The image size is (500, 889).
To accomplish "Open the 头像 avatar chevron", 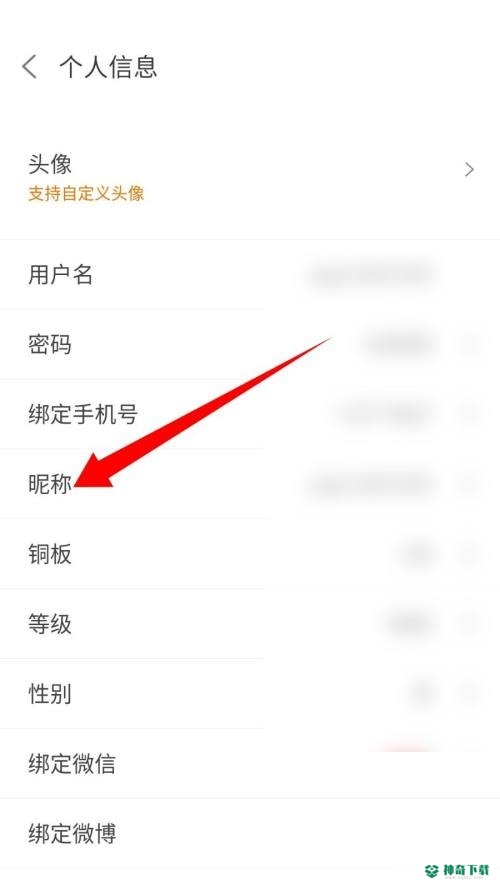I will (x=469, y=170).
